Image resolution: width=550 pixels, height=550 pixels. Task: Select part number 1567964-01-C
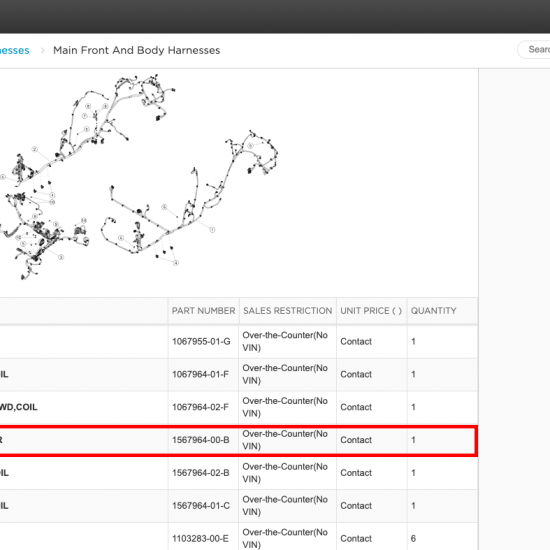[201, 505]
